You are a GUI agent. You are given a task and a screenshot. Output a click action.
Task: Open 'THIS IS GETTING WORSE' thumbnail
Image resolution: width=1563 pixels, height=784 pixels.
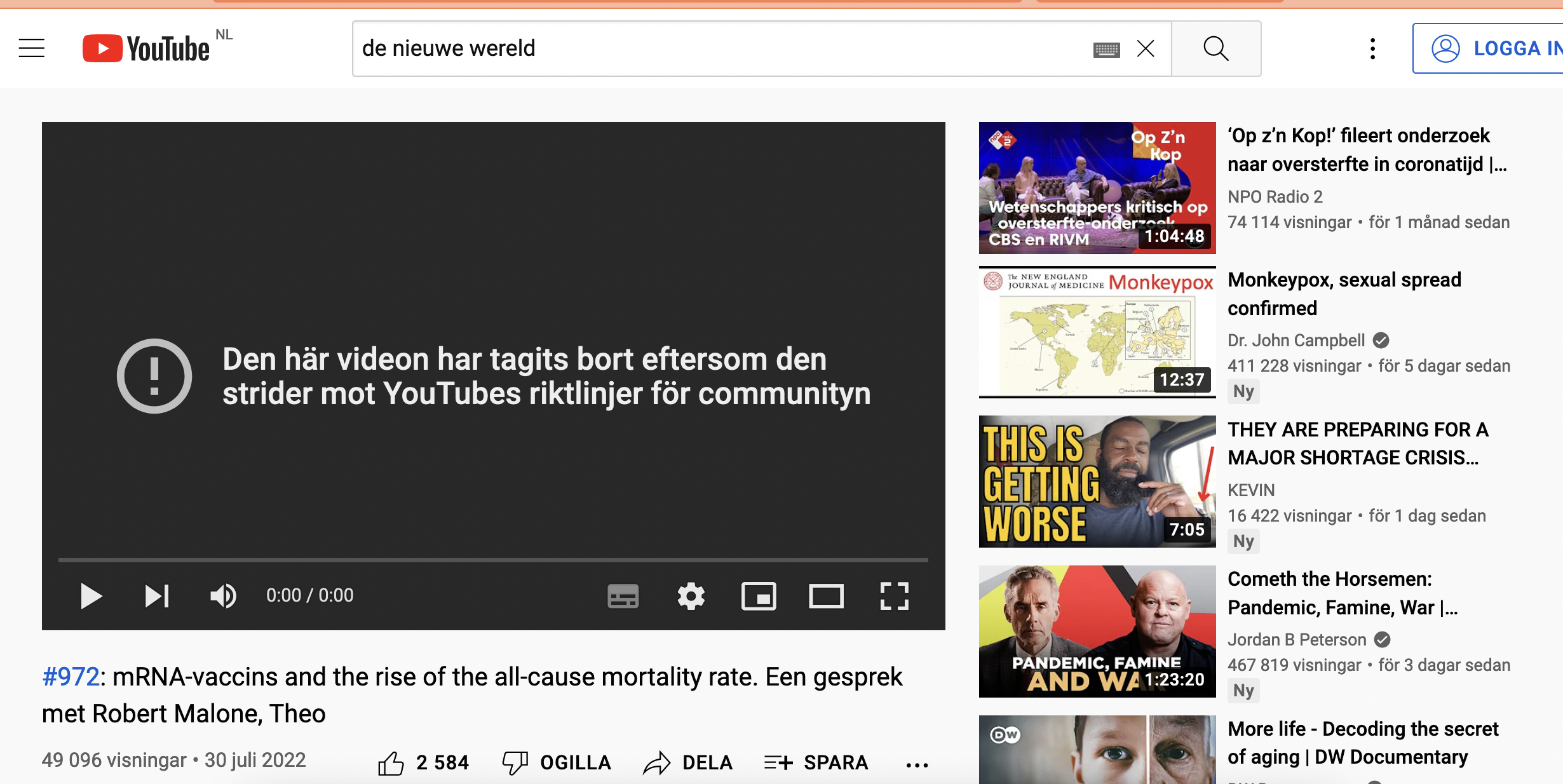1097,482
